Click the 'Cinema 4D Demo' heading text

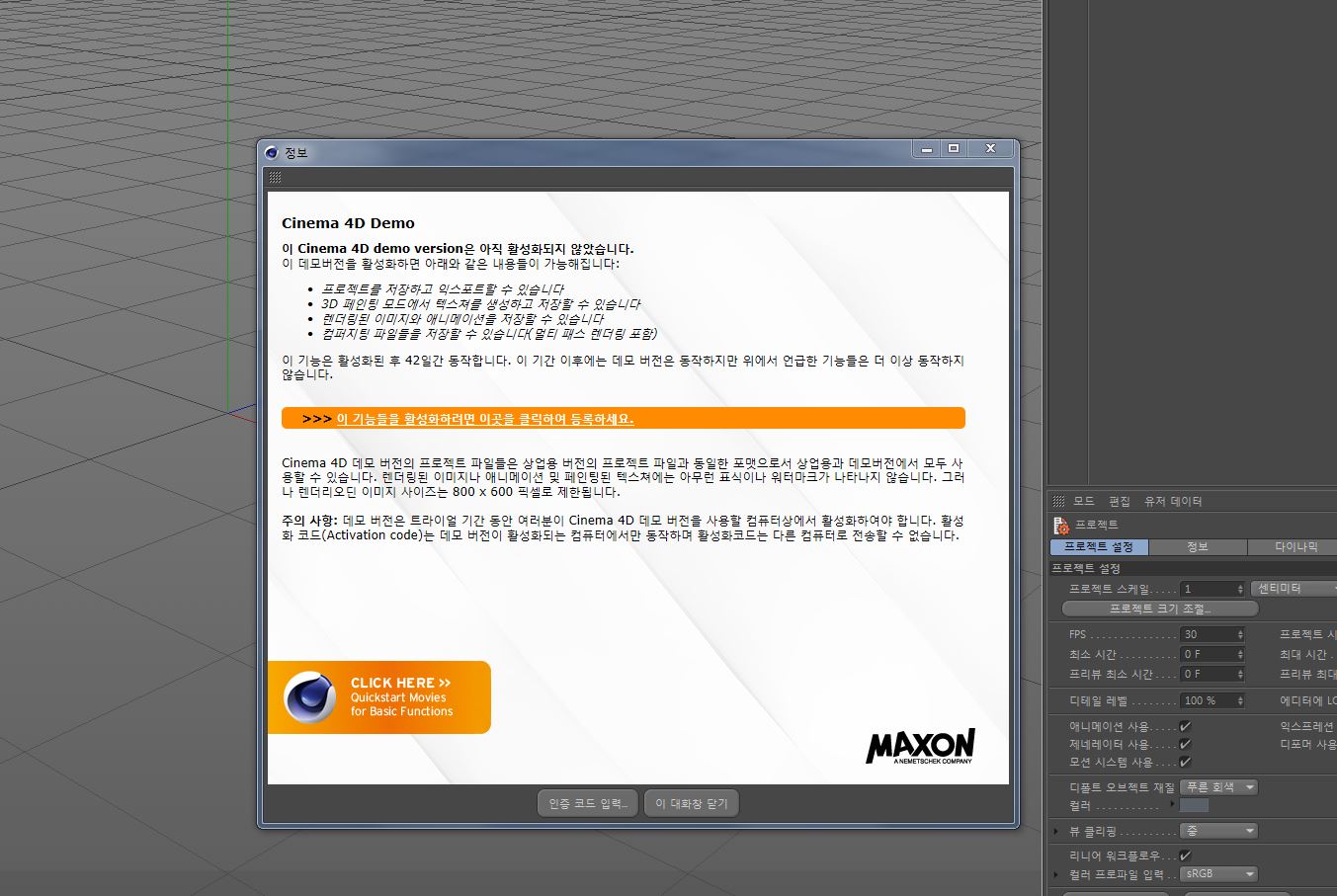coord(348,223)
